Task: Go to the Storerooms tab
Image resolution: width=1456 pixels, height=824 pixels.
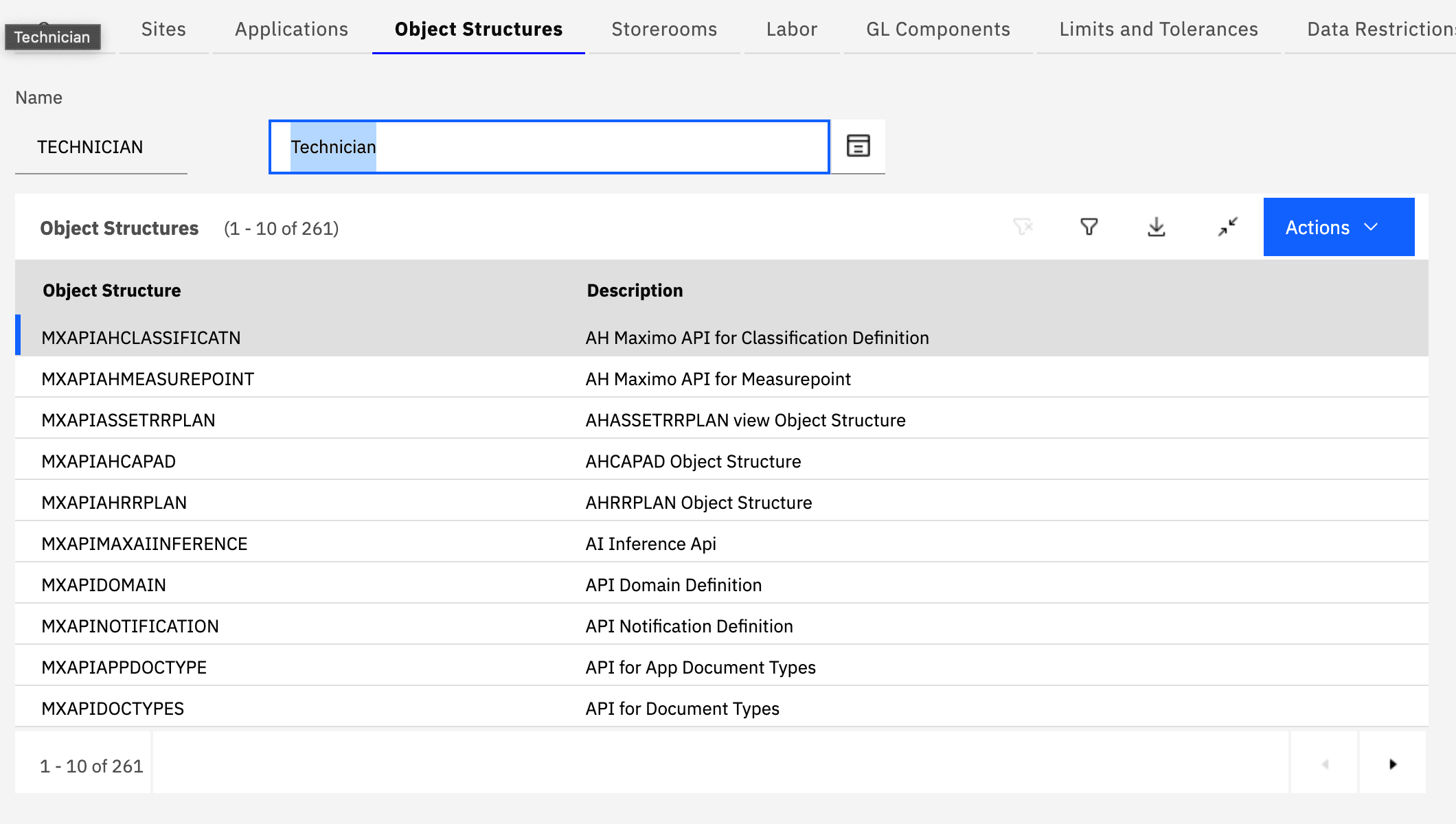Action: (x=664, y=29)
